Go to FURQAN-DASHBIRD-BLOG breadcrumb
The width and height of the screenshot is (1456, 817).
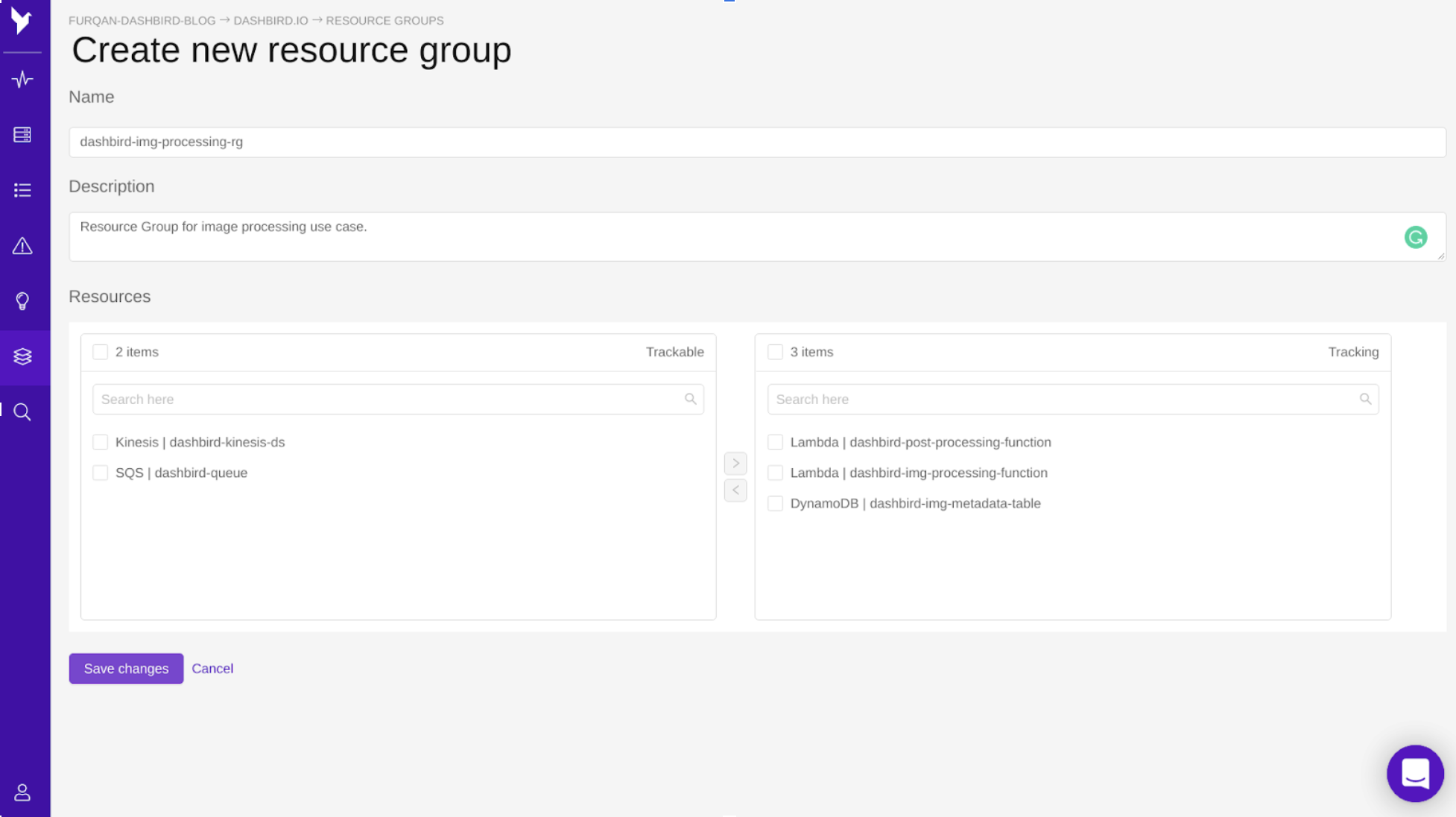[142, 21]
